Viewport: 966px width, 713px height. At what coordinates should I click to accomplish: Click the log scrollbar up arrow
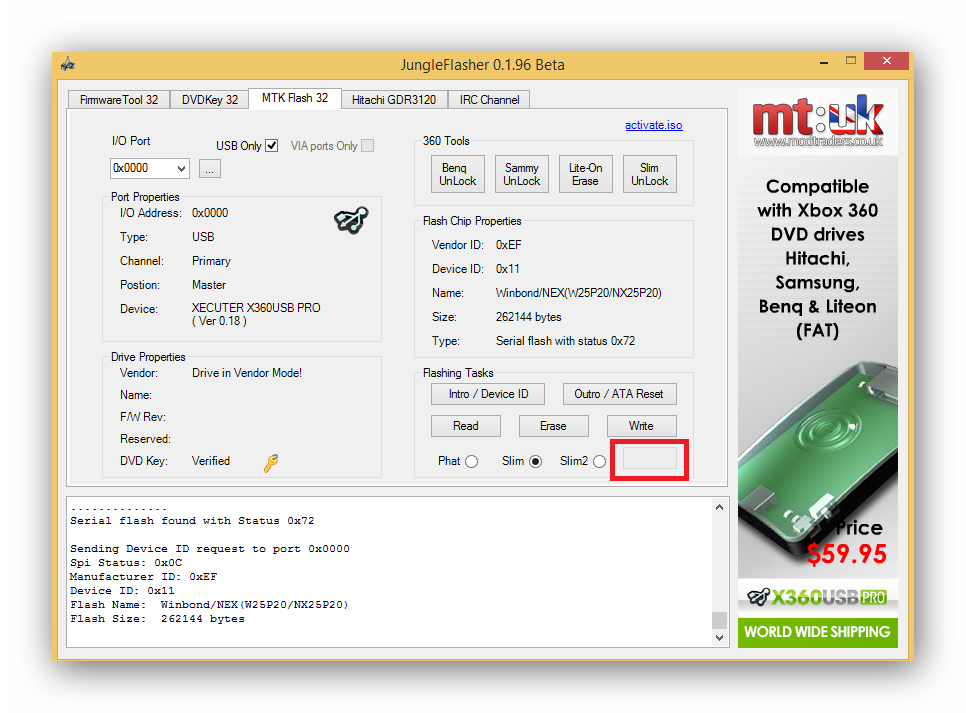(x=719, y=507)
